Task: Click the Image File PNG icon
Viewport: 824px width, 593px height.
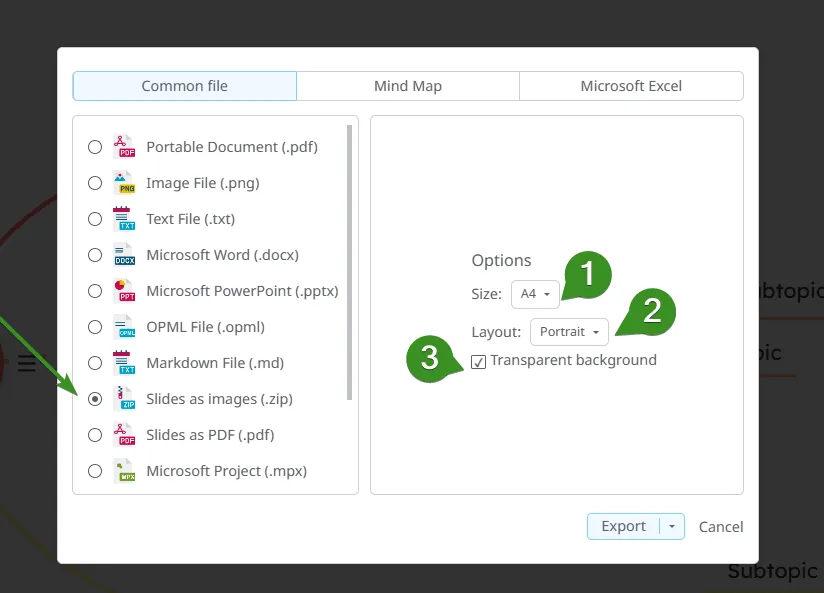Action: (x=124, y=183)
